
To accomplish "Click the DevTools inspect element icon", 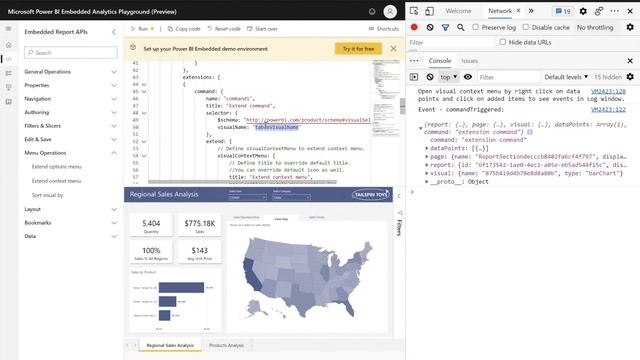I will click(414, 11).
